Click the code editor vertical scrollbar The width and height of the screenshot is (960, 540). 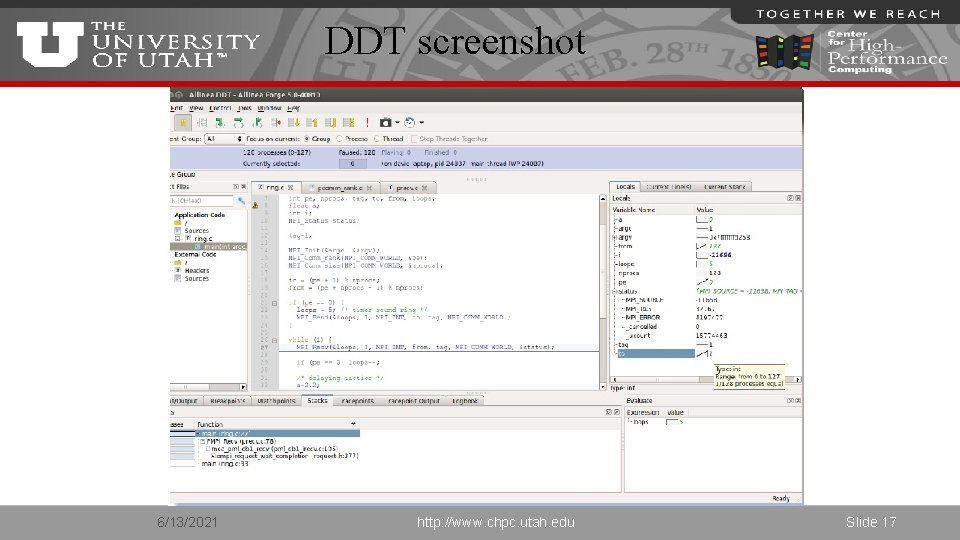(x=602, y=292)
